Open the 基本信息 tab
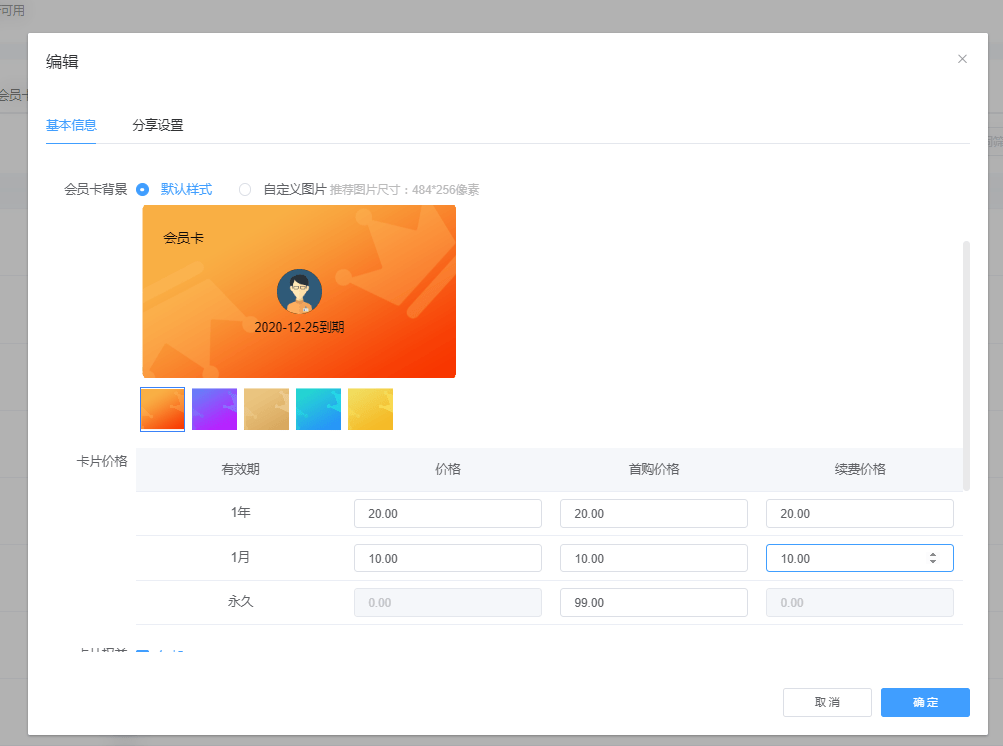Image resolution: width=1003 pixels, height=746 pixels. pyautogui.click(x=71, y=125)
